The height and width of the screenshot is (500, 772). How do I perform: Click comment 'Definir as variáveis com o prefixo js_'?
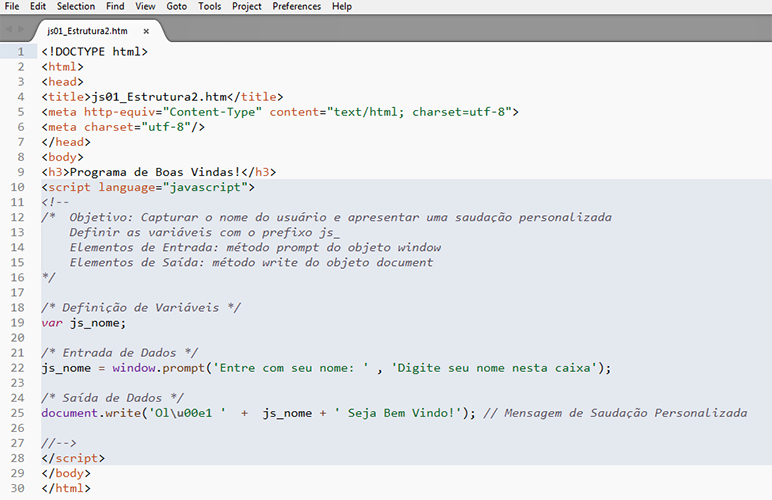pyautogui.click(x=205, y=233)
